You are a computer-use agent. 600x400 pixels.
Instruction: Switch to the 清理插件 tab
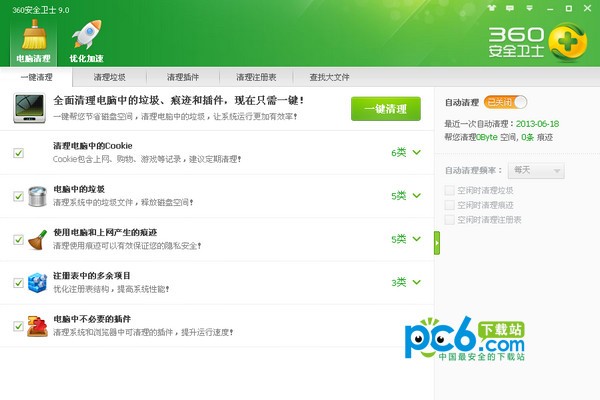[183, 77]
